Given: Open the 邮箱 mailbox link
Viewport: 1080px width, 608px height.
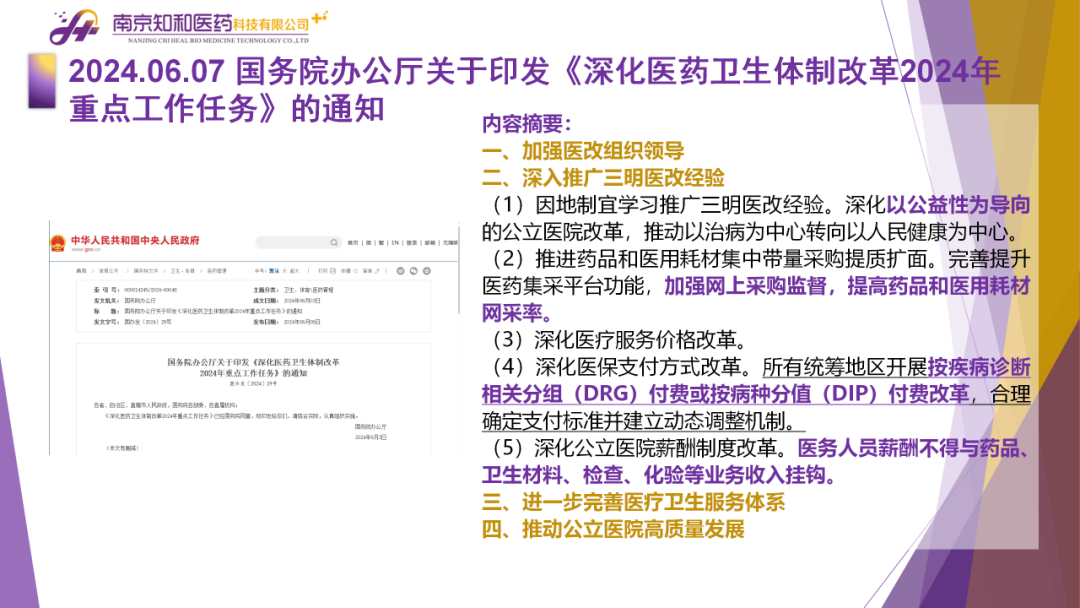Looking at the screenshot, I should click(430, 243).
